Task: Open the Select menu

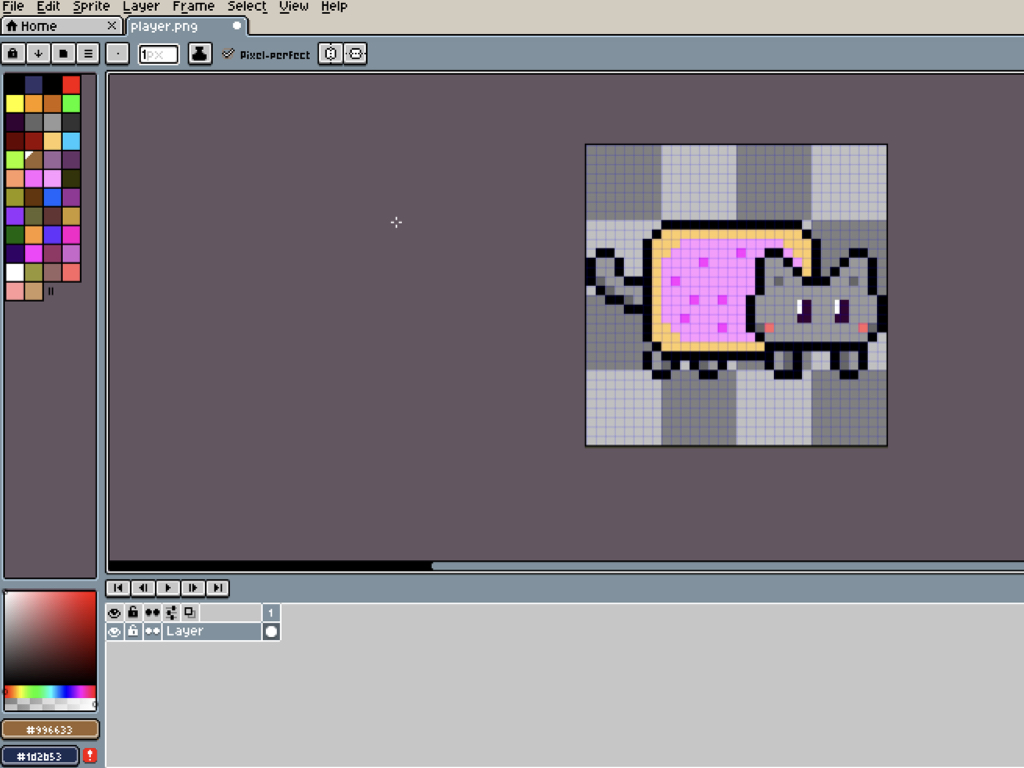Action: pos(247,7)
